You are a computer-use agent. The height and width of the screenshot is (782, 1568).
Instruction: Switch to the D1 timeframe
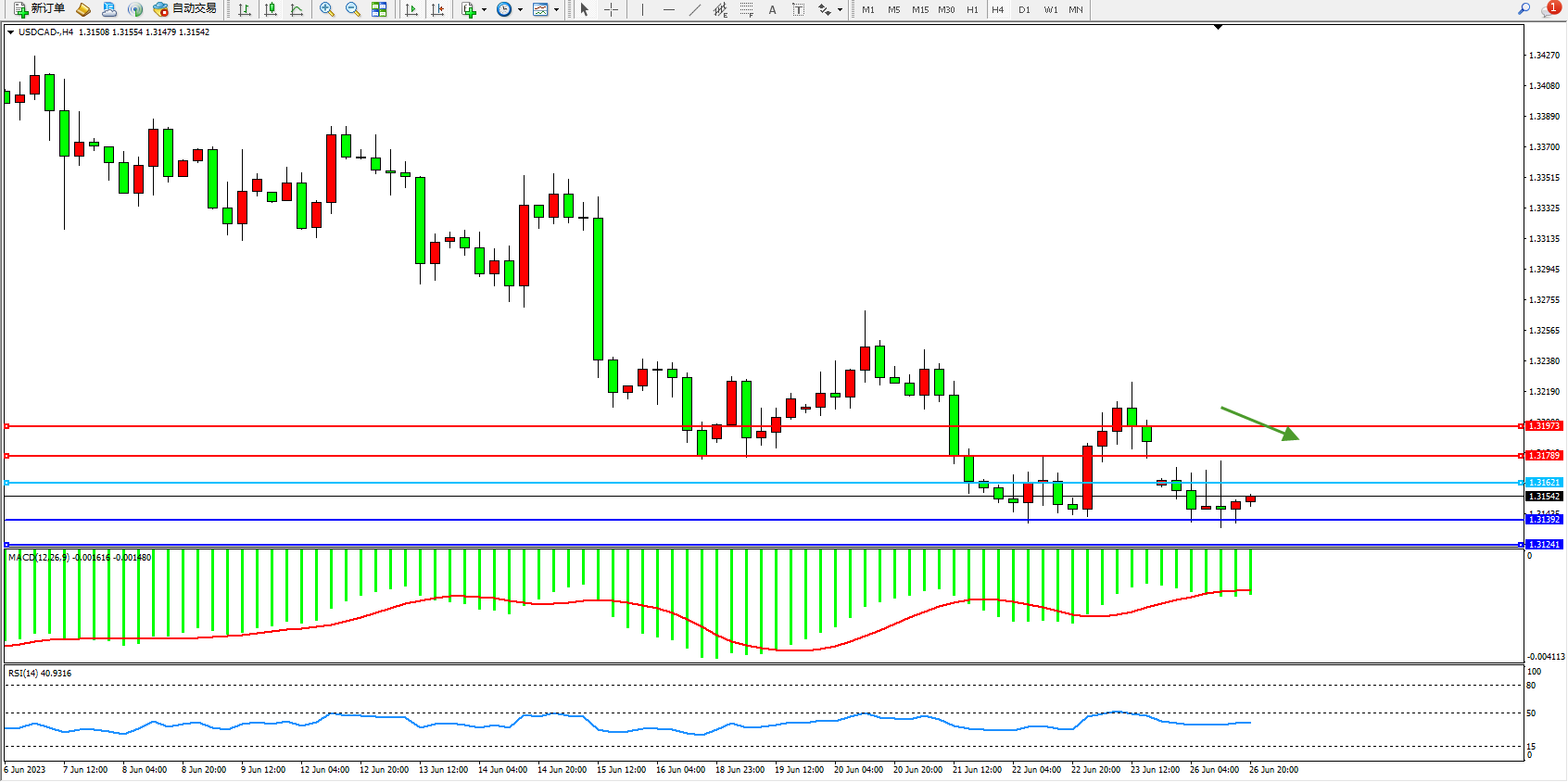(1024, 9)
